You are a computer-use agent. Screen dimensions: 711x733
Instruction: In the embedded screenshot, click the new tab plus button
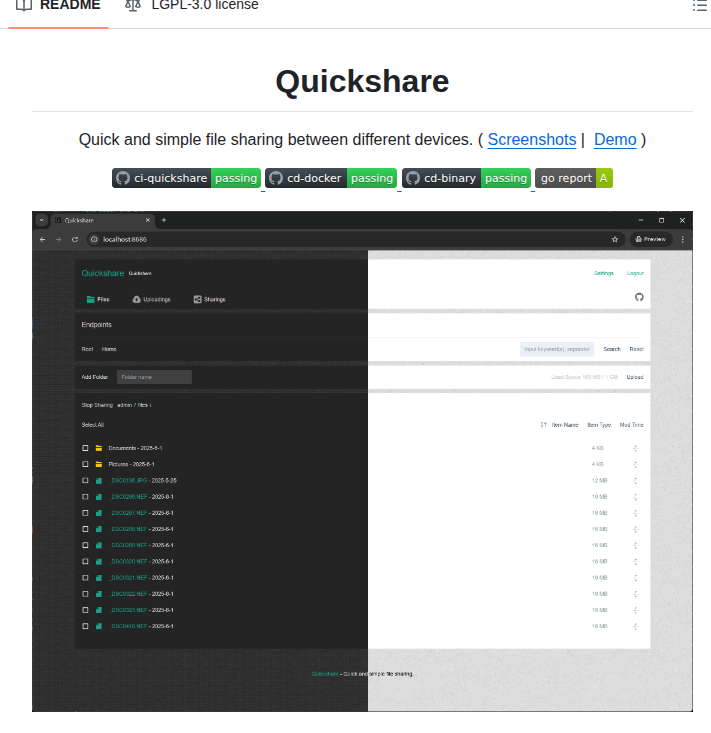click(x=164, y=220)
